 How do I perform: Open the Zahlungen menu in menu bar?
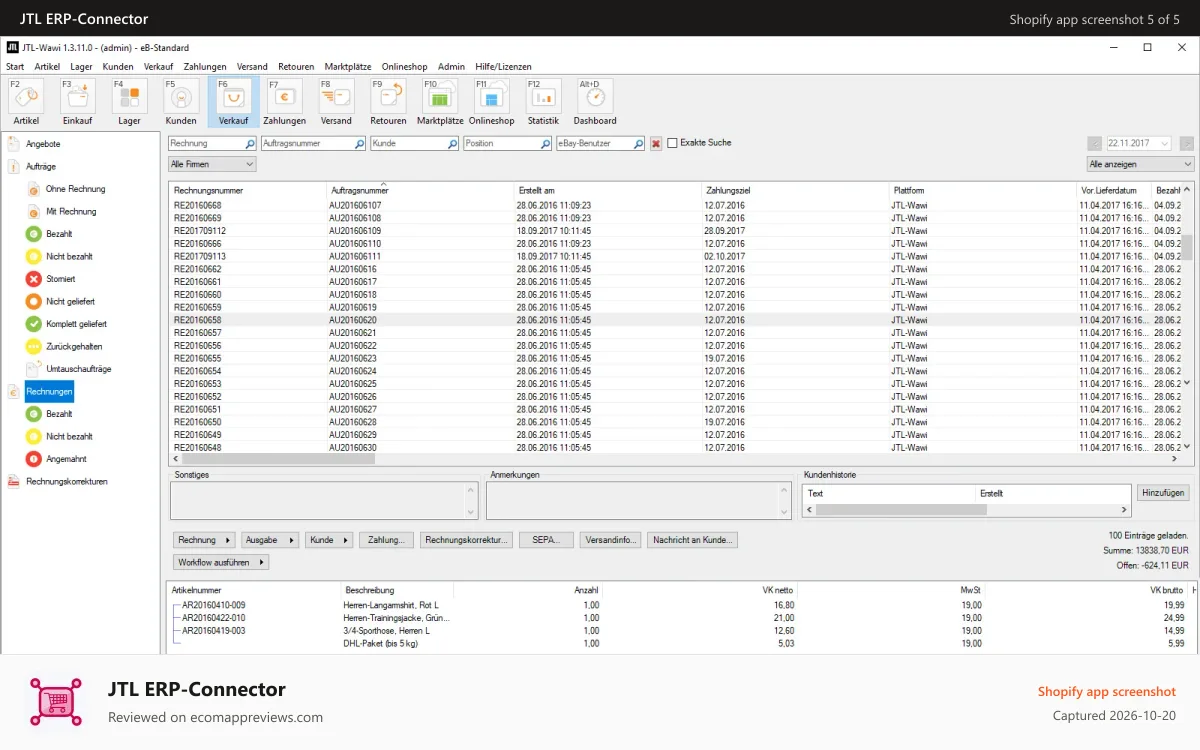click(205, 66)
